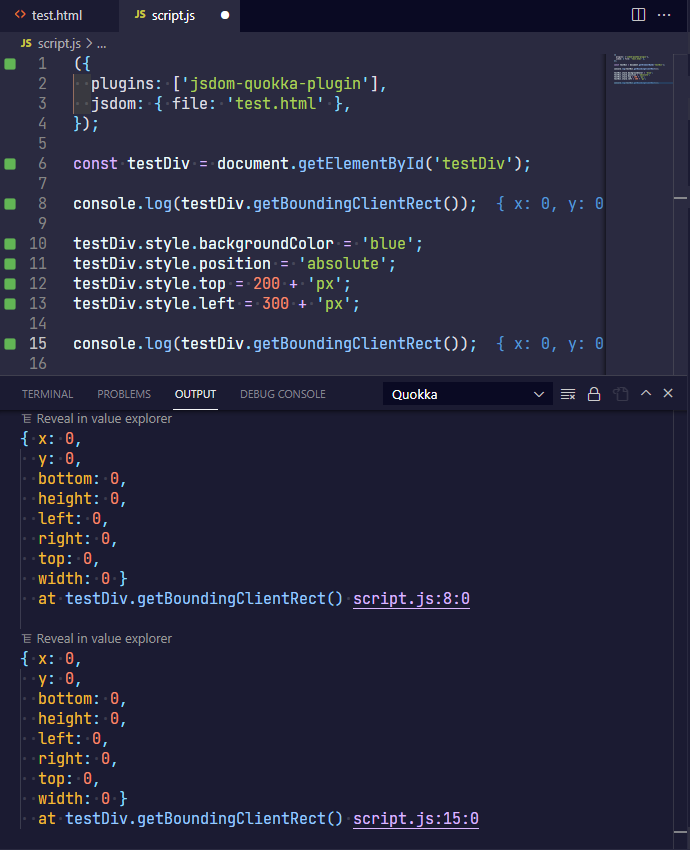Click the unsaved changes dot on script.js tab

point(225,16)
